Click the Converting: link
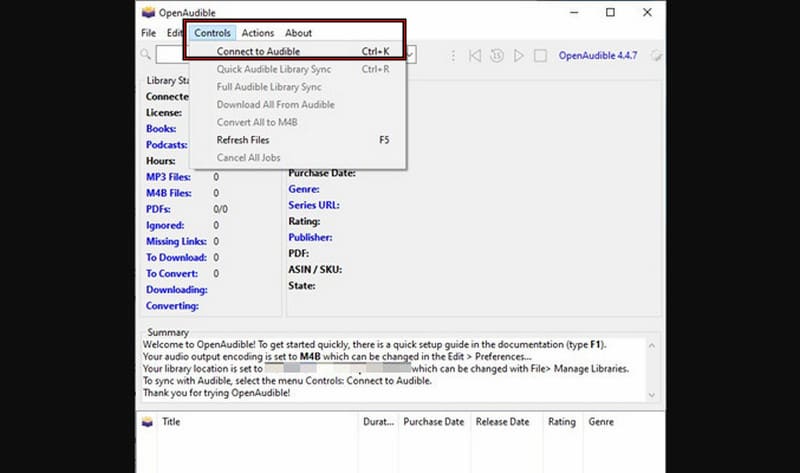 click(172, 306)
